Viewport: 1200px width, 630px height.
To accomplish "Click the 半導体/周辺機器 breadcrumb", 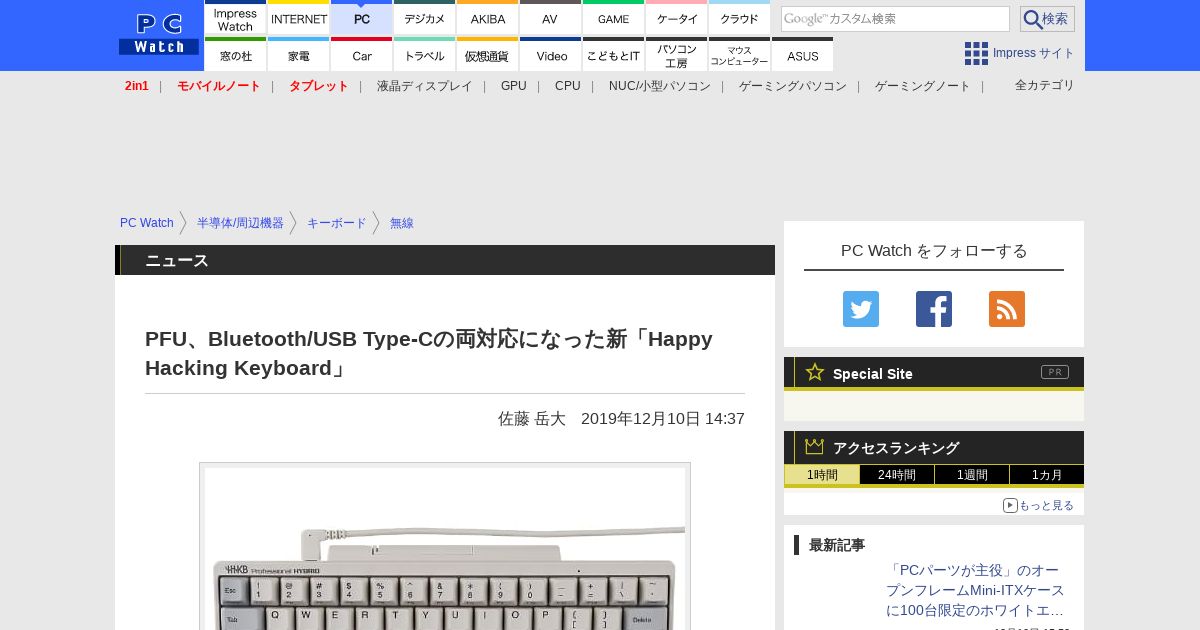I will click(240, 223).
